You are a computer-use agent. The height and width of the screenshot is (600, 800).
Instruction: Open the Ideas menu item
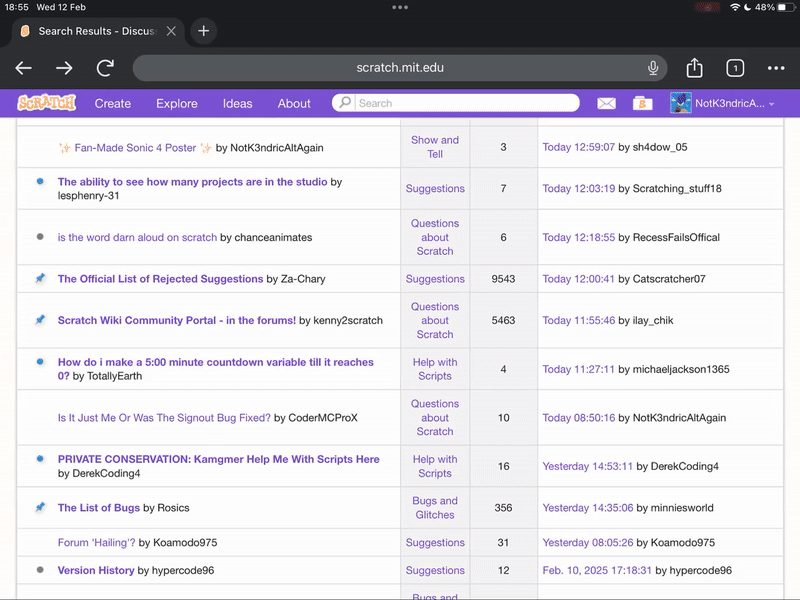[237, 103]
